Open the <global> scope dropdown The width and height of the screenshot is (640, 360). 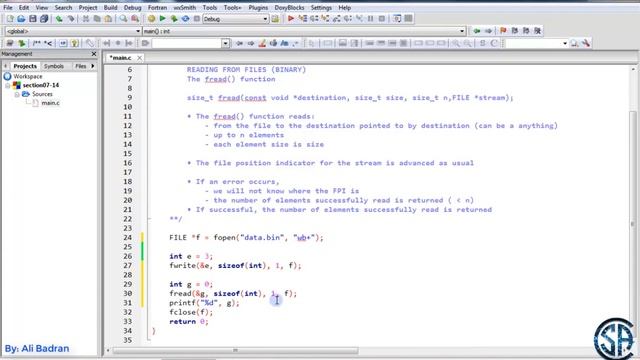pos(138,31)
